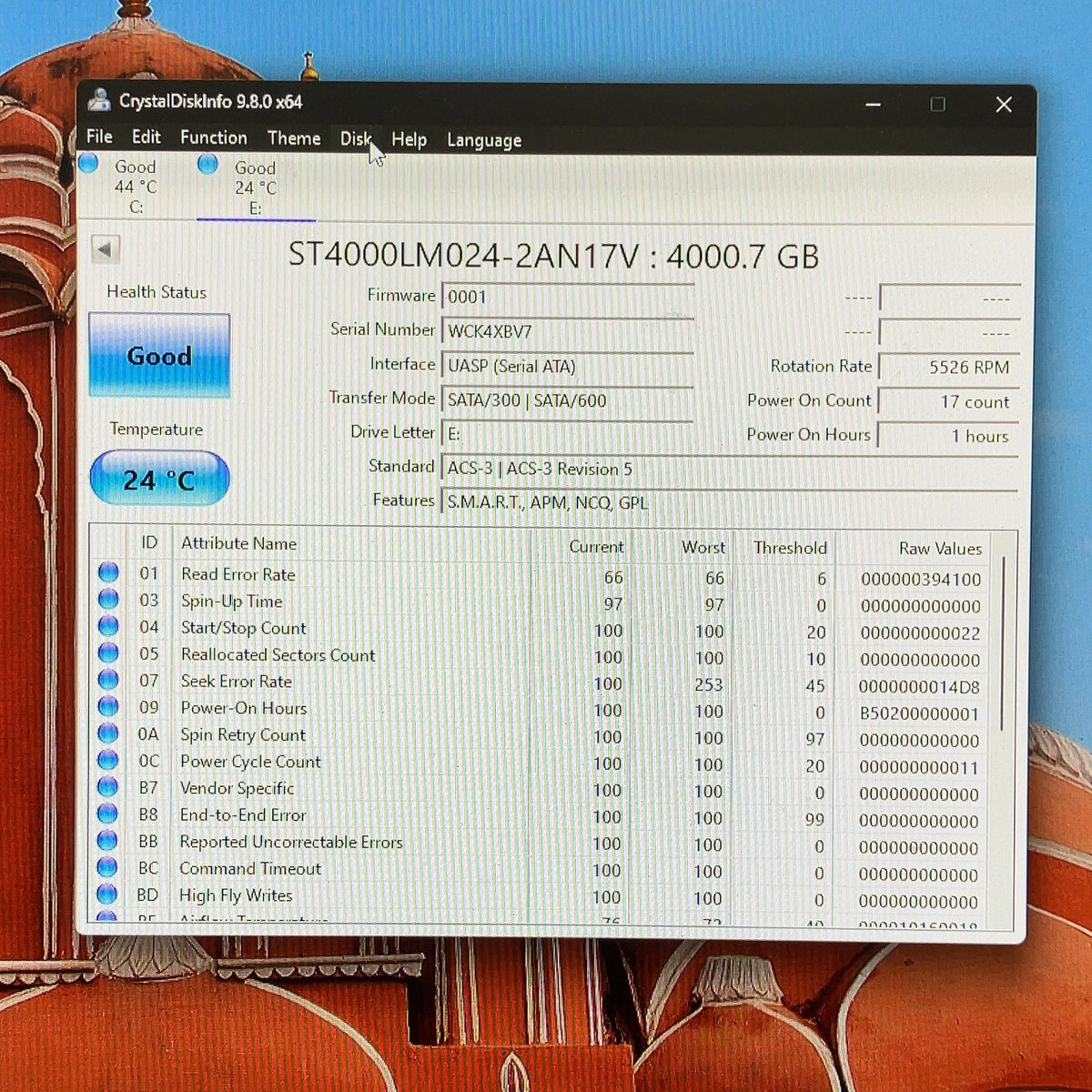Image resolution: width=1092 pixels, height=1092 pixels.
Task: Click the Serial Number field WCK4XBV7
Action: point(567,331)
